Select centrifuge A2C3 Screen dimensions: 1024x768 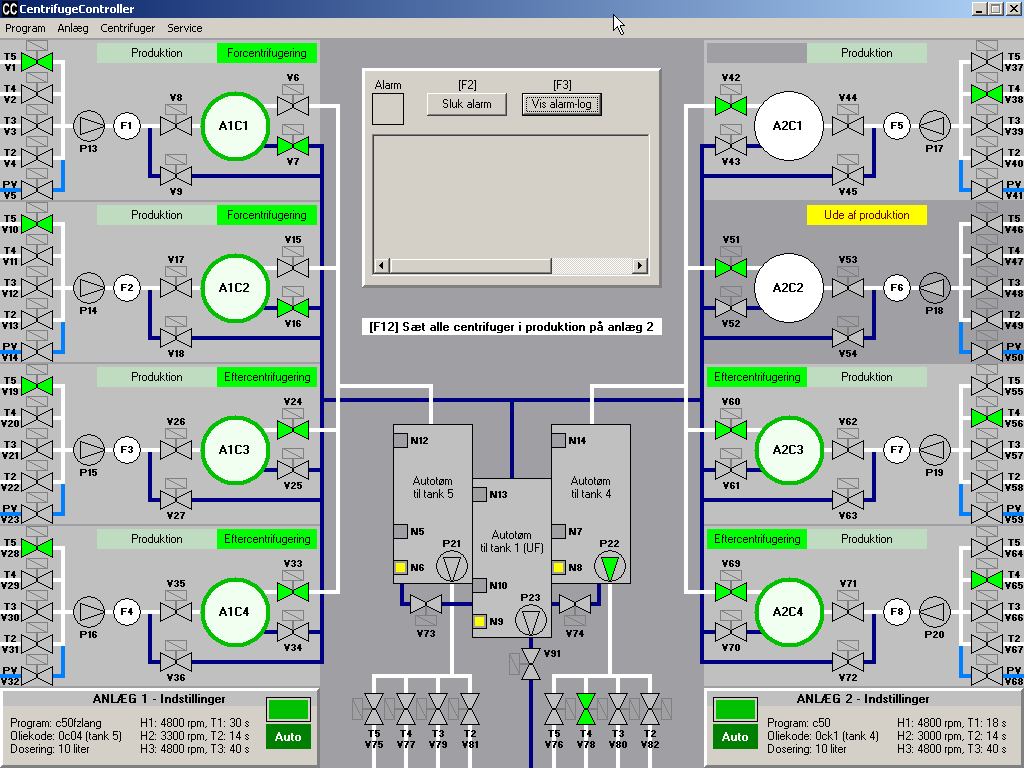pos(788,450)
